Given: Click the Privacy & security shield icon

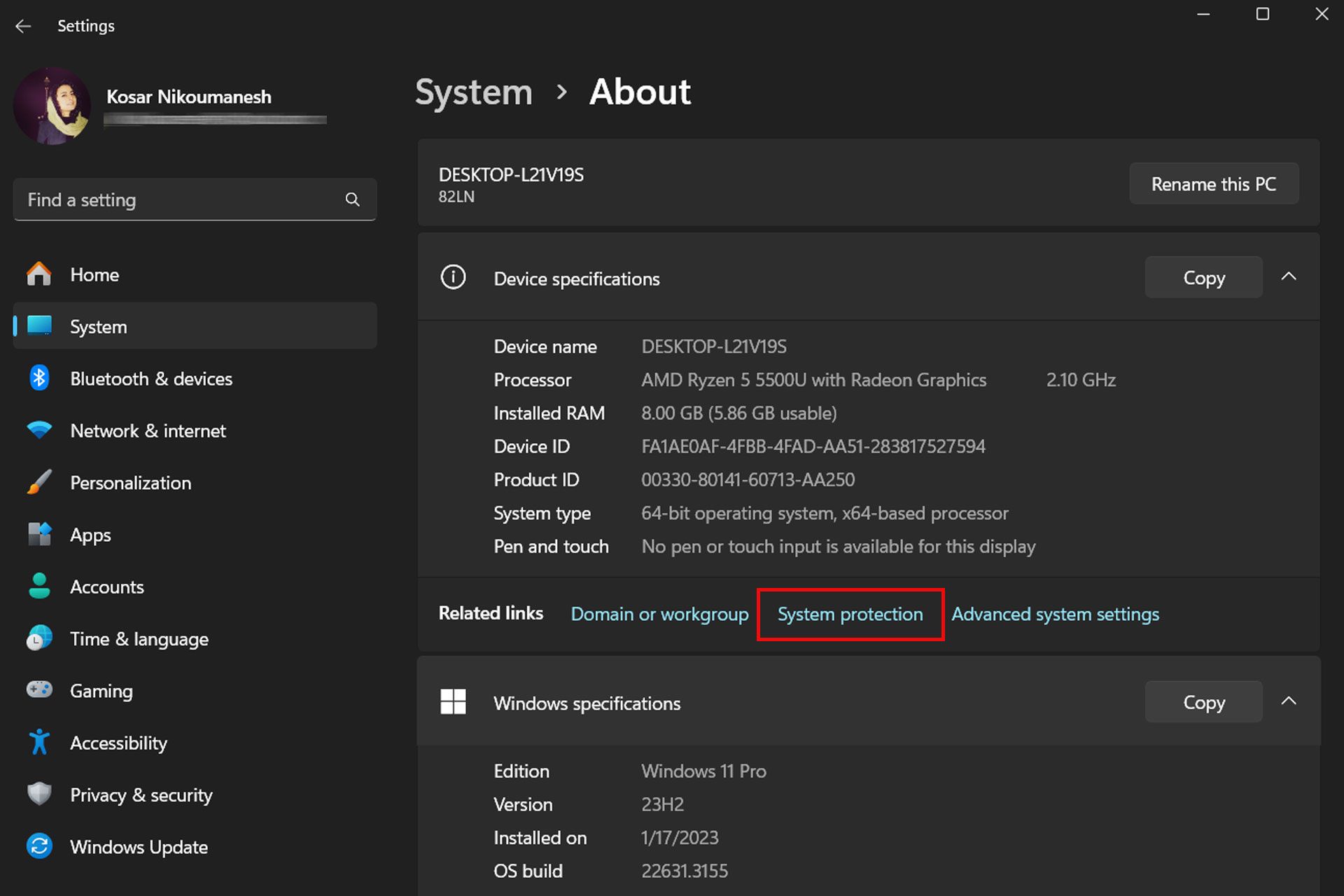Looking at the screenshot, I should [39, 794].
